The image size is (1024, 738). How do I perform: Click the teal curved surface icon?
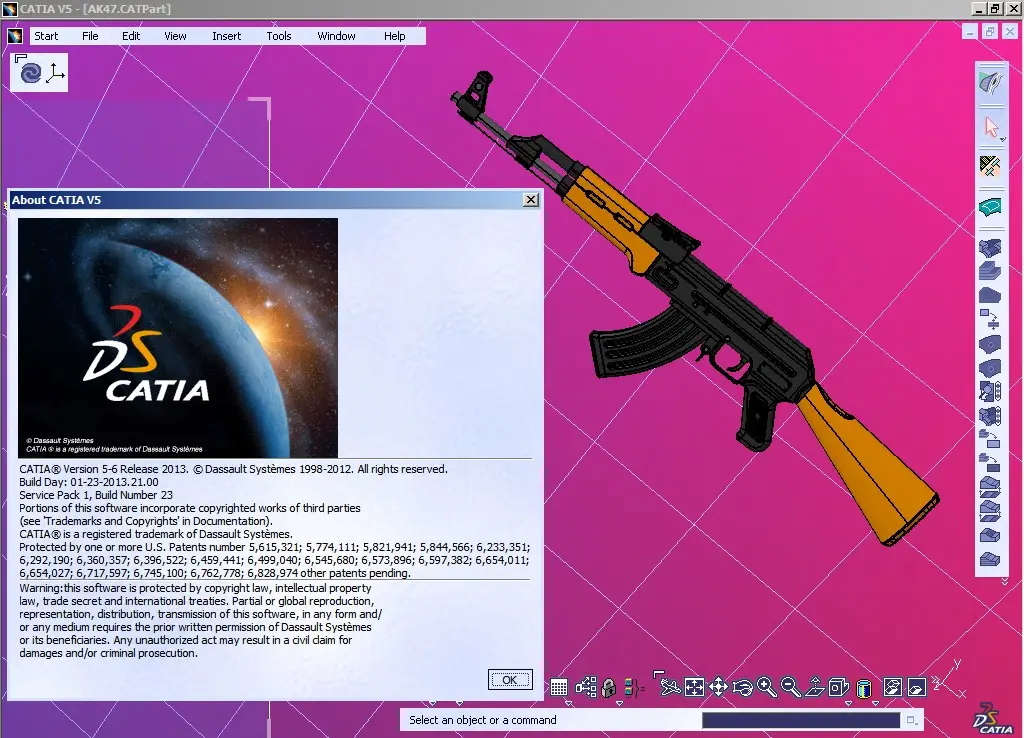(990, 208)
